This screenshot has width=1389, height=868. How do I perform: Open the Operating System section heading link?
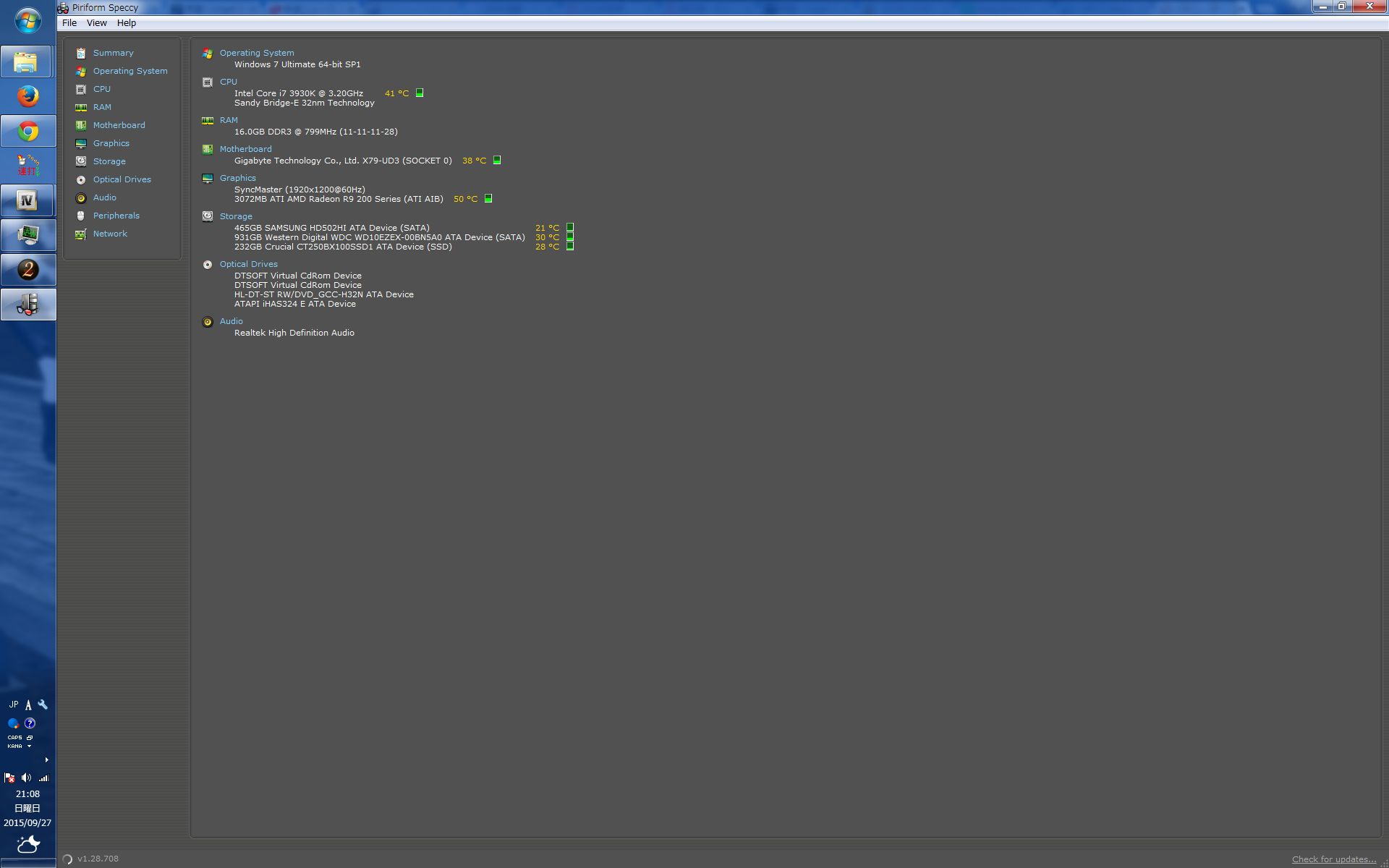(257, 53)
